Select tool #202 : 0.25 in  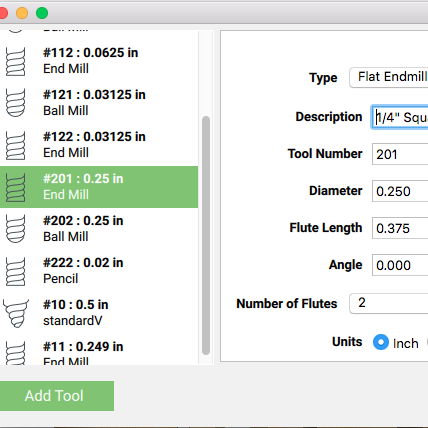coord(99,229)
